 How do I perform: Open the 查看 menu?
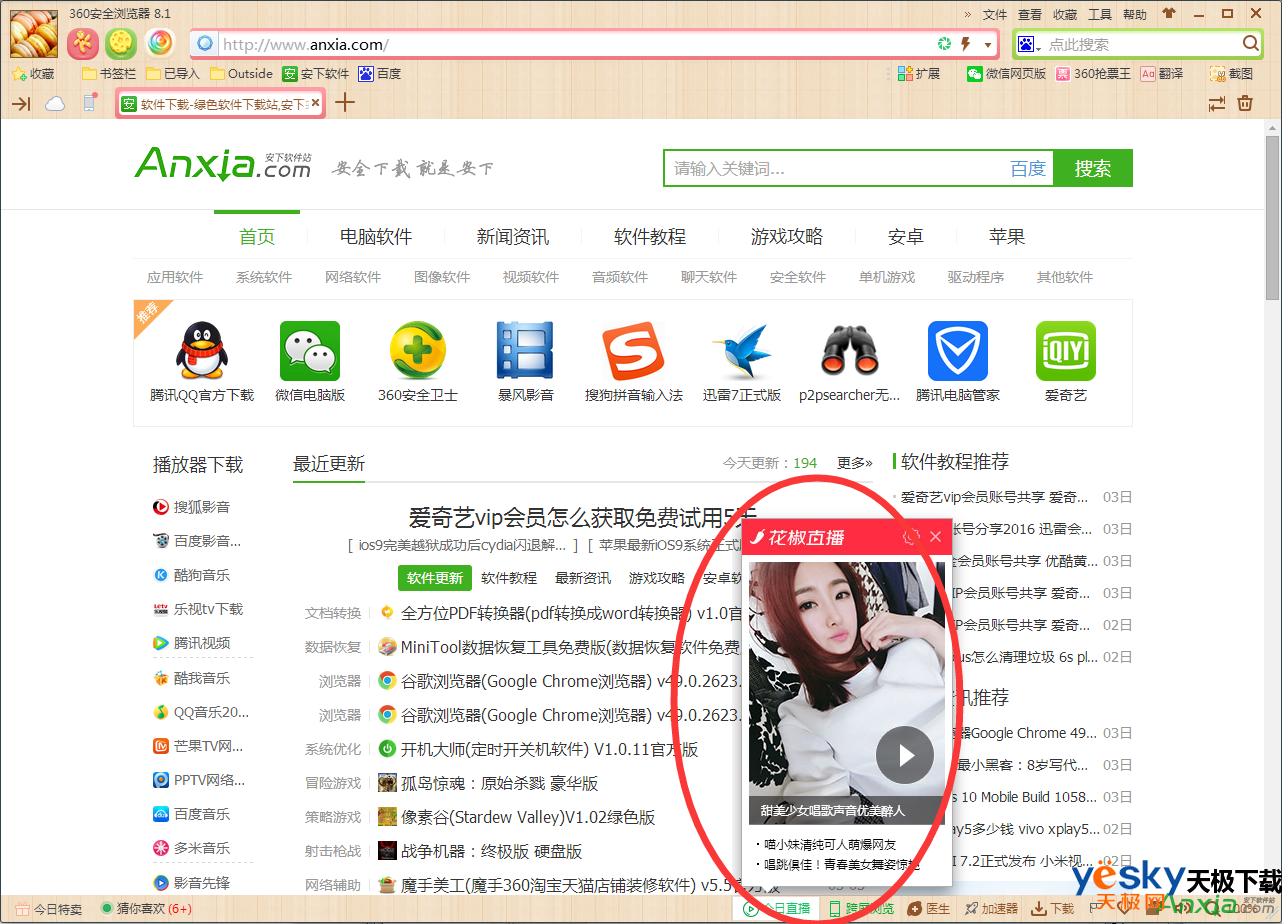[x=1030, y=14]
